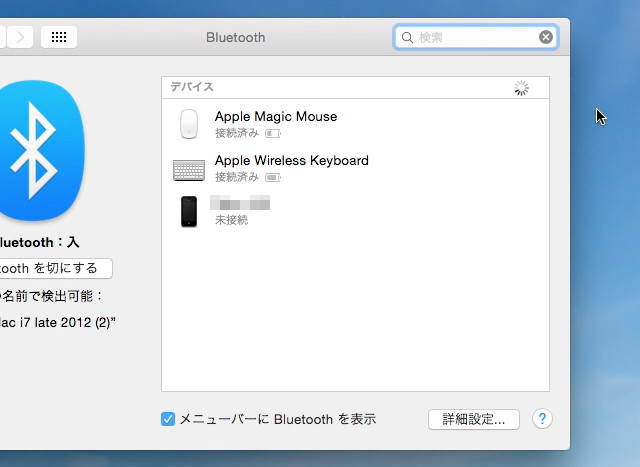Open 詳細設定... advanced settings
Image resolution: width=640 pixels, height=467 pixels.
pos(473,419)
